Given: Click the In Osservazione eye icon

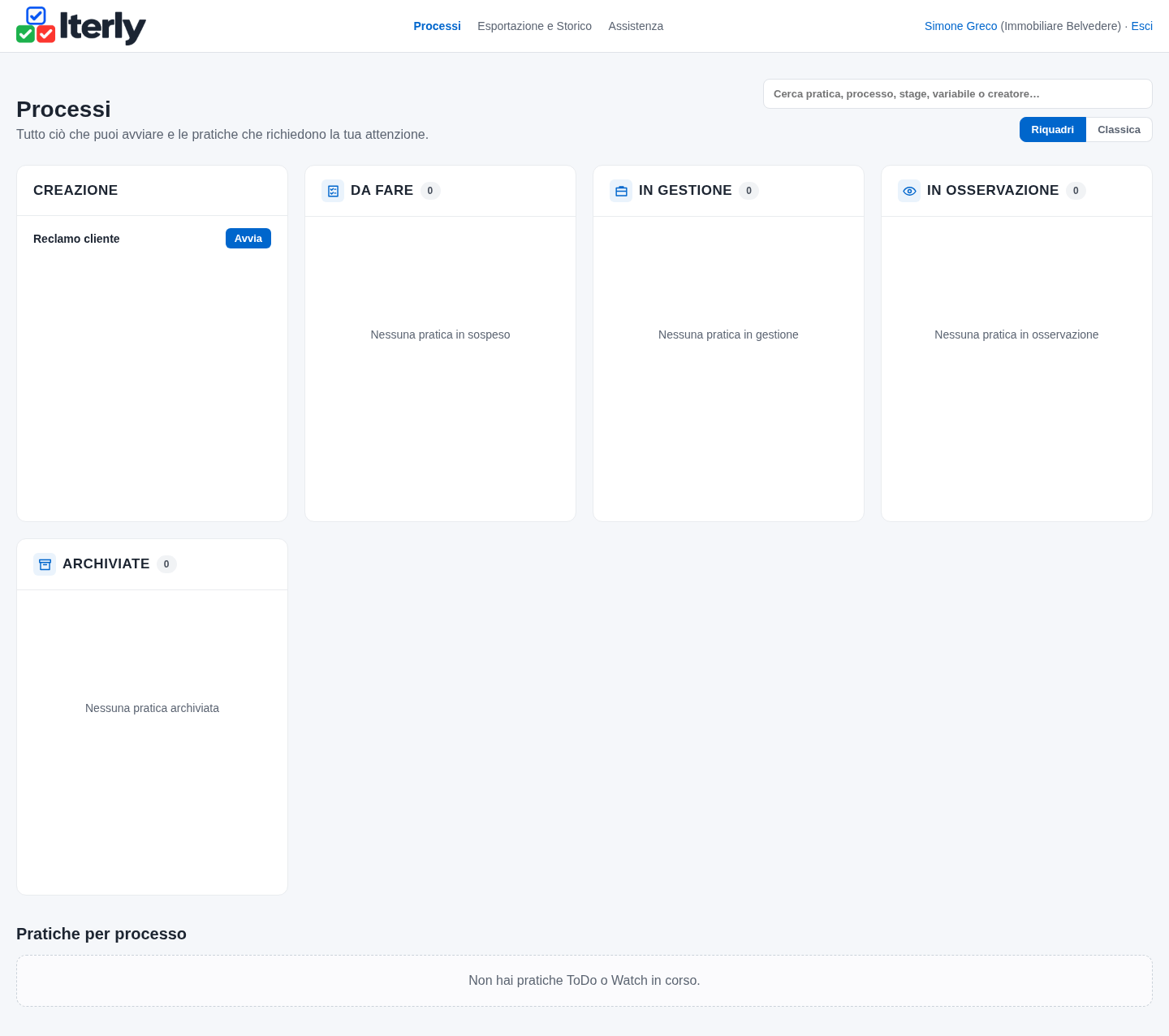Looking at the screenshot, I should coord(909,191).
